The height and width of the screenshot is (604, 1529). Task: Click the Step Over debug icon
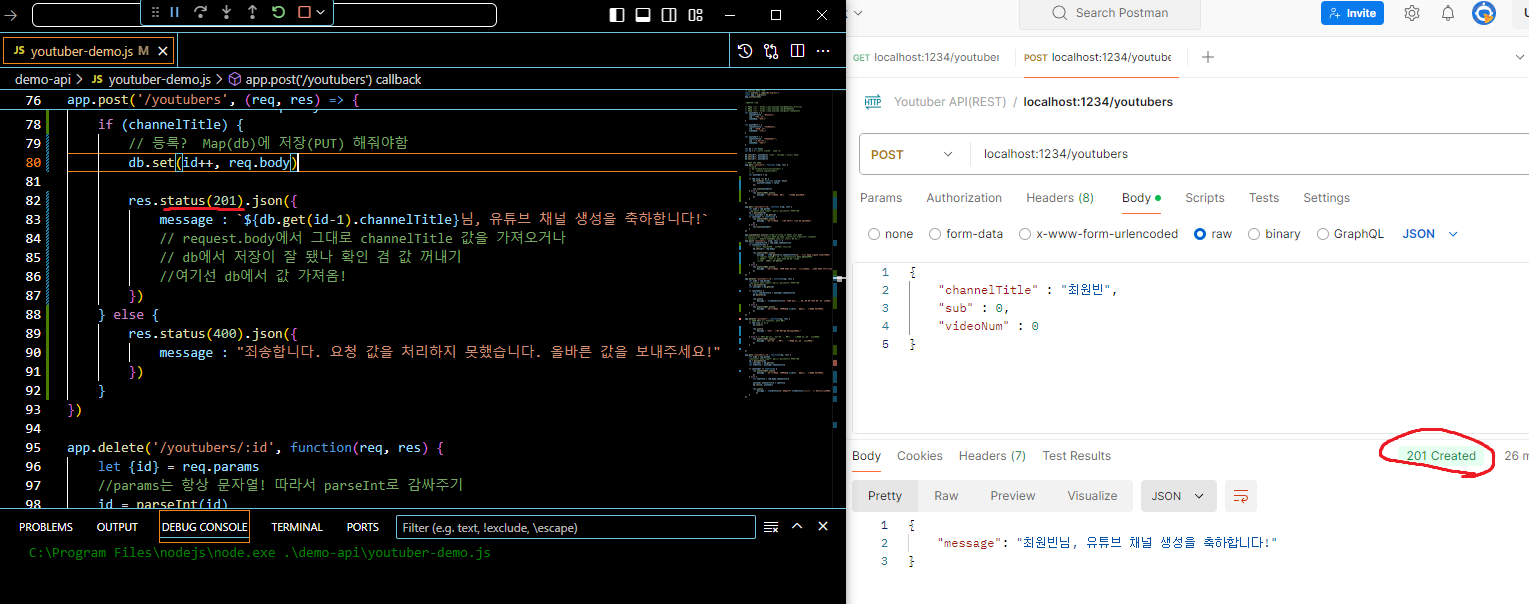click(x=201, y=12)
